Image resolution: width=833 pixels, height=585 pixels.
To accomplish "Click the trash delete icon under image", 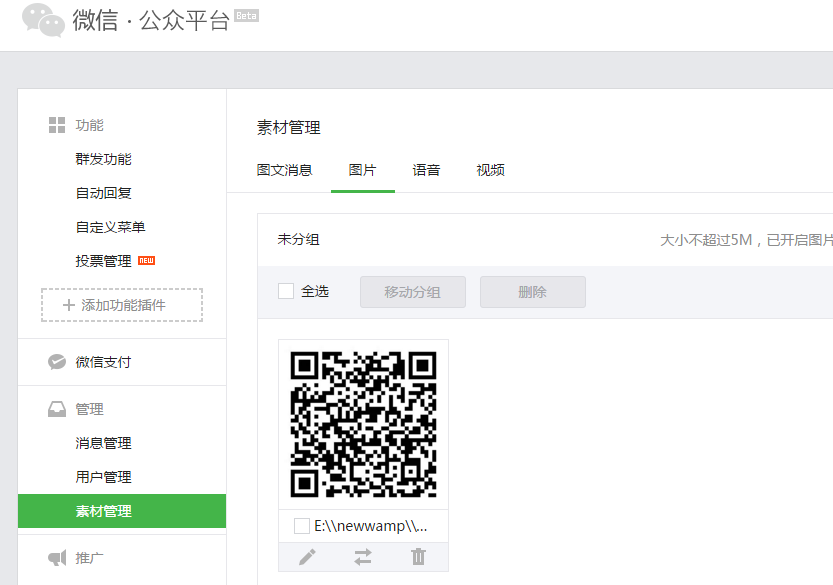I will (419, 557).
